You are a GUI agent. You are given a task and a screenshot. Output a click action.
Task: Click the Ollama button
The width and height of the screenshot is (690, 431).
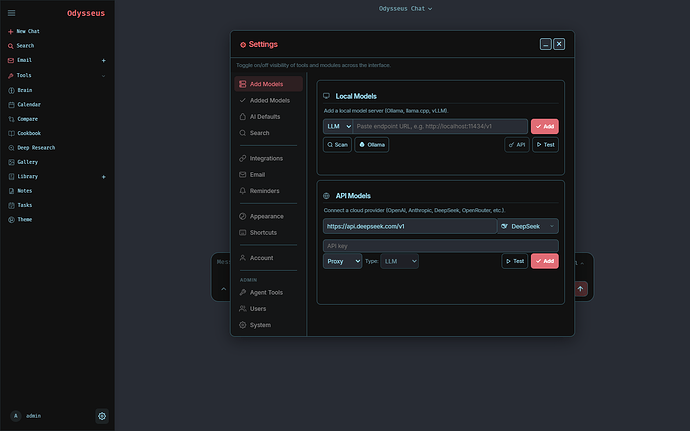[x=372, y=145]
